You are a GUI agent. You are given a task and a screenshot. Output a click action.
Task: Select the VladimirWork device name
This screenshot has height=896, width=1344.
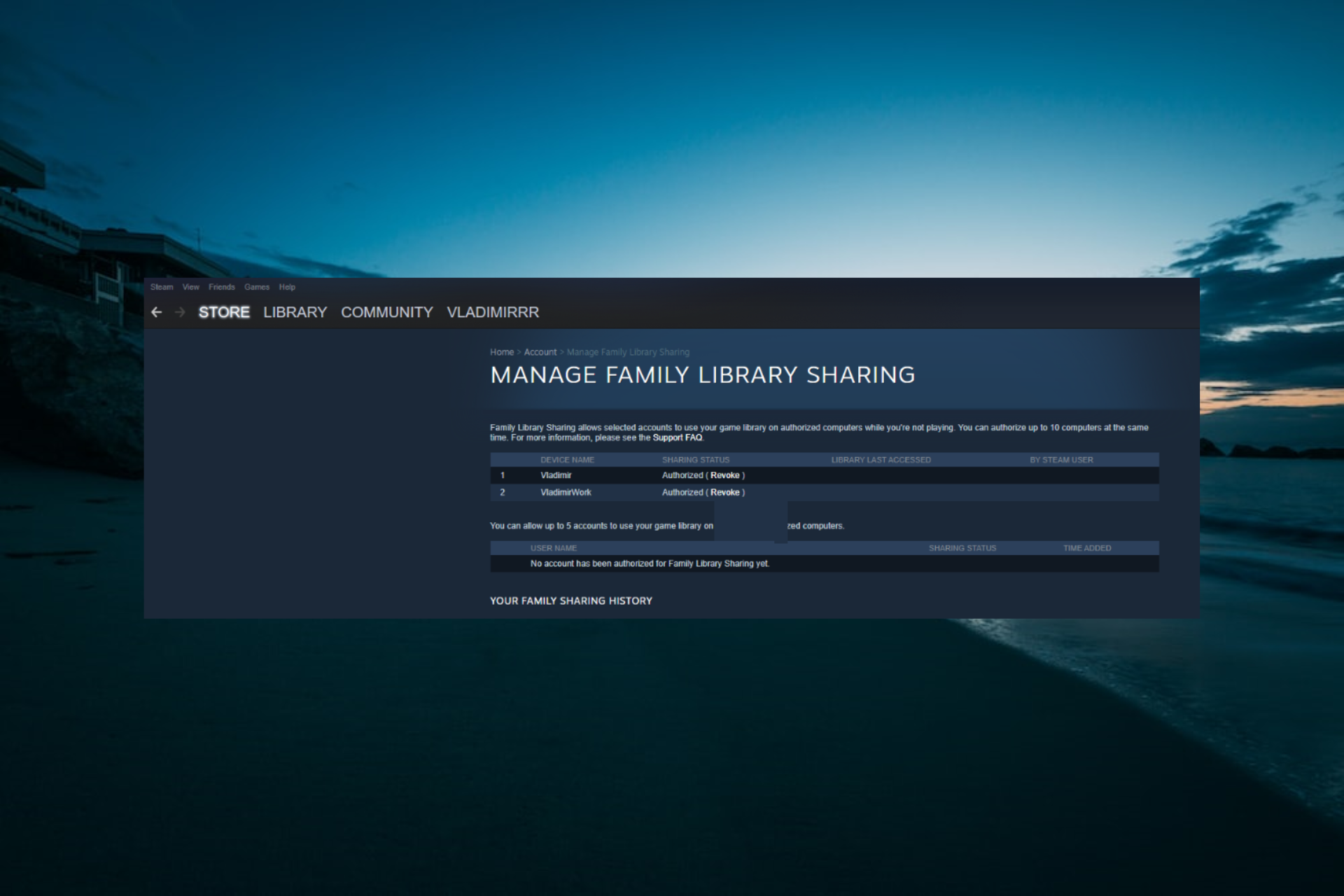[566, 493]
